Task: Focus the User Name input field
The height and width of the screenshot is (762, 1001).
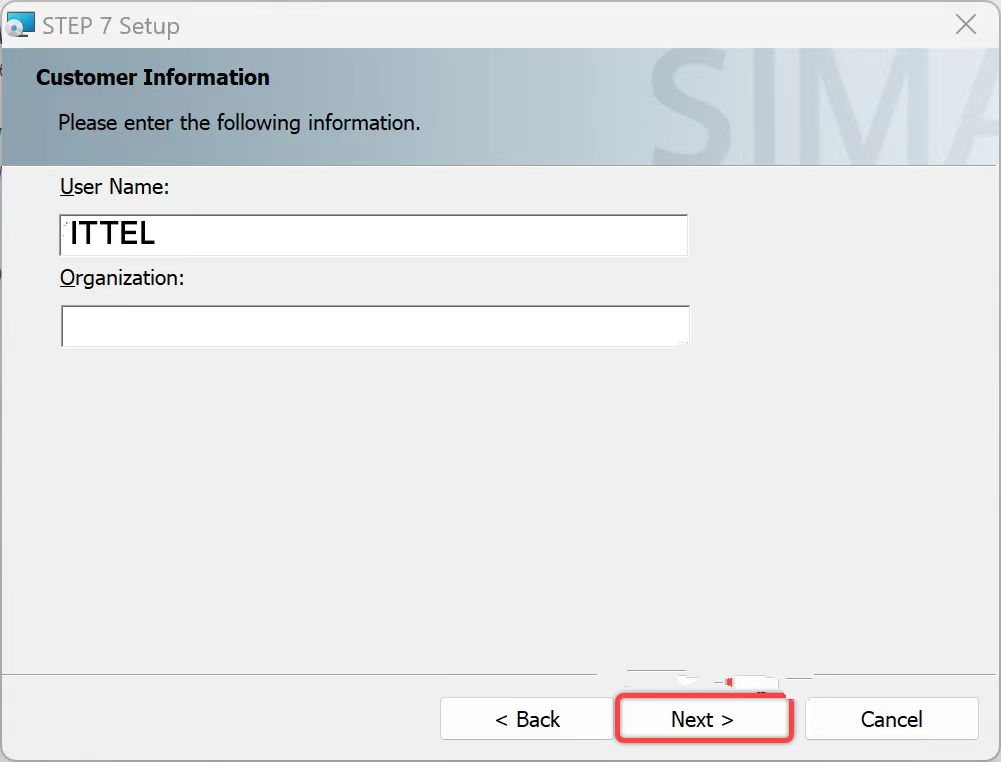Action: pyautogui.click(x=373, y=235)
